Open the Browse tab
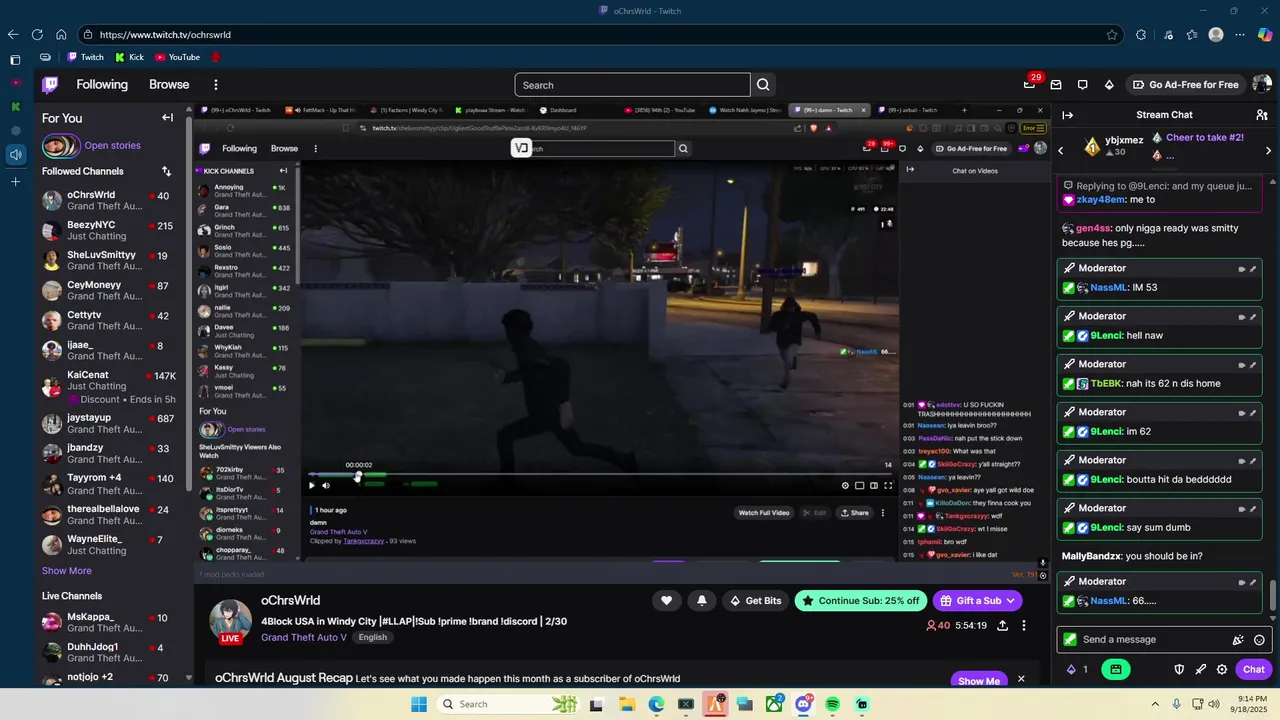Screen dimensions: 1280x720 (x=169, y=85)
